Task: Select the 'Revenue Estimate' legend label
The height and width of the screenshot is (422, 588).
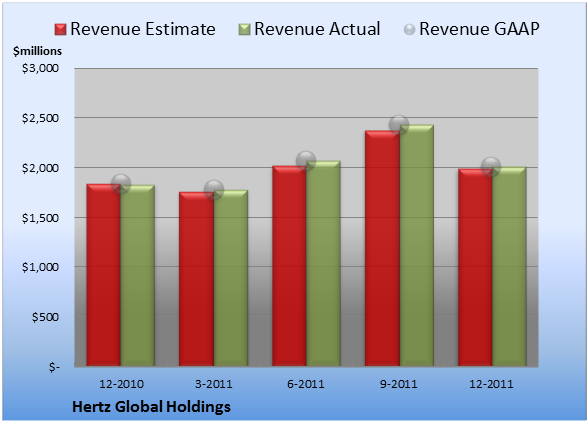Action: [143, 29]
